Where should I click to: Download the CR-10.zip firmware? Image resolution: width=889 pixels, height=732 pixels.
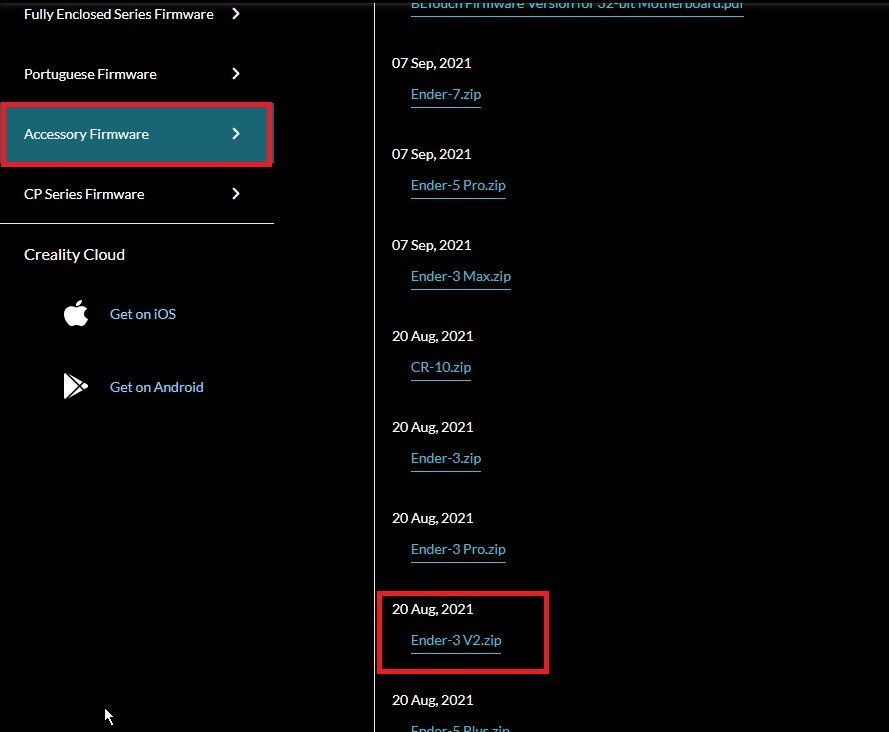[441, 367]
